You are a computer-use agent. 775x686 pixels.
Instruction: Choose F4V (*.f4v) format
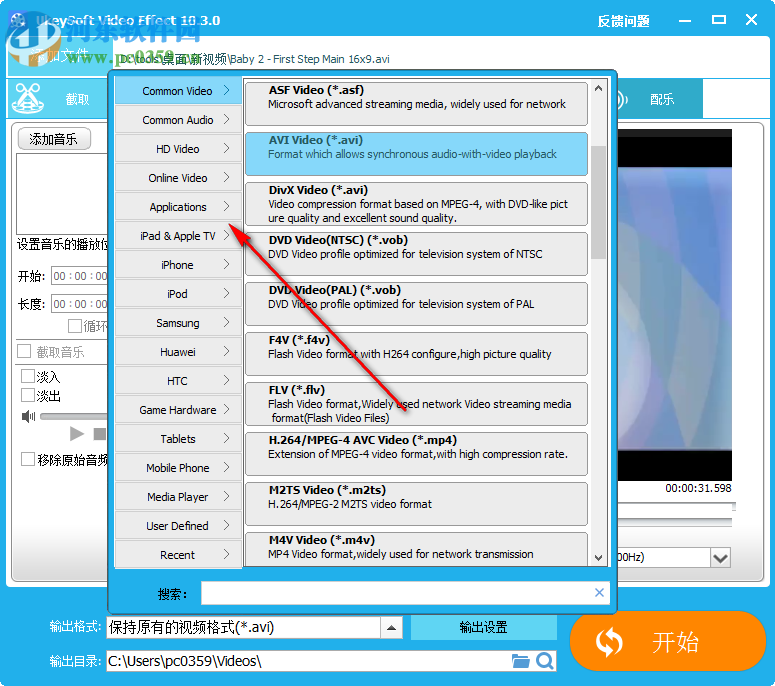(x=416, y=353)
